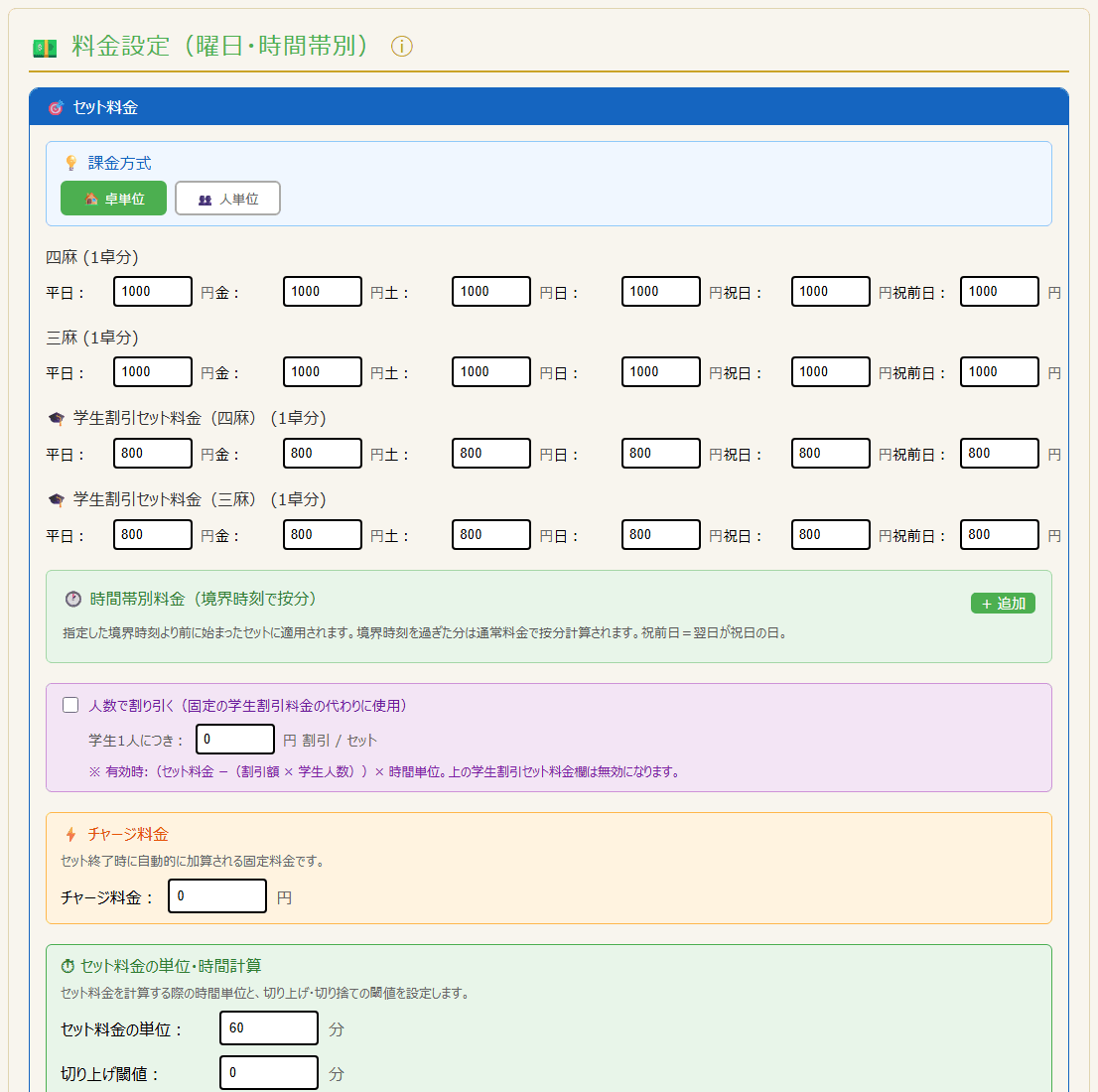
Task: Click 四麻 土 price field
Action: pyautogui.click(x=490, y=292)
